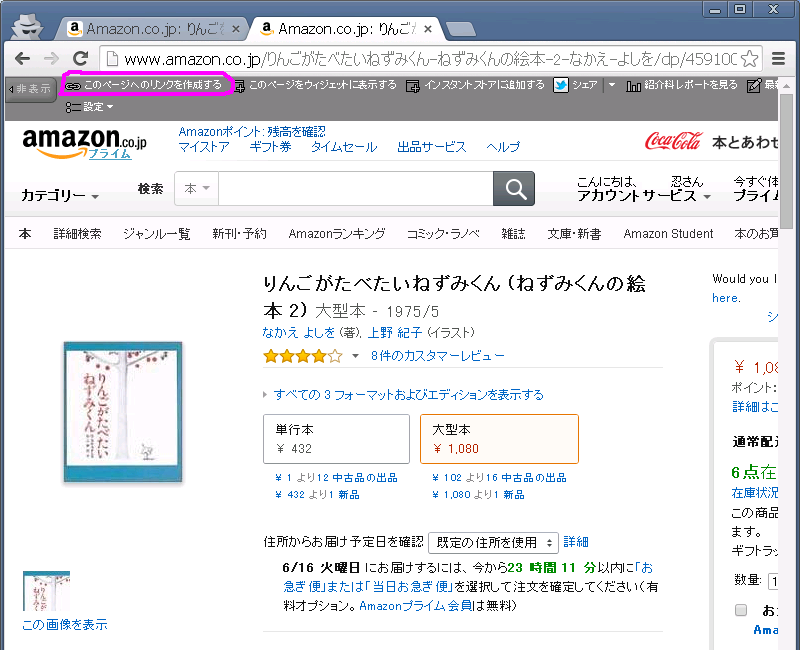Viewport: 800px width, 650px height.
Task: Open the 設定 dropdown in associate bar
Action: [x=89, y=107]
